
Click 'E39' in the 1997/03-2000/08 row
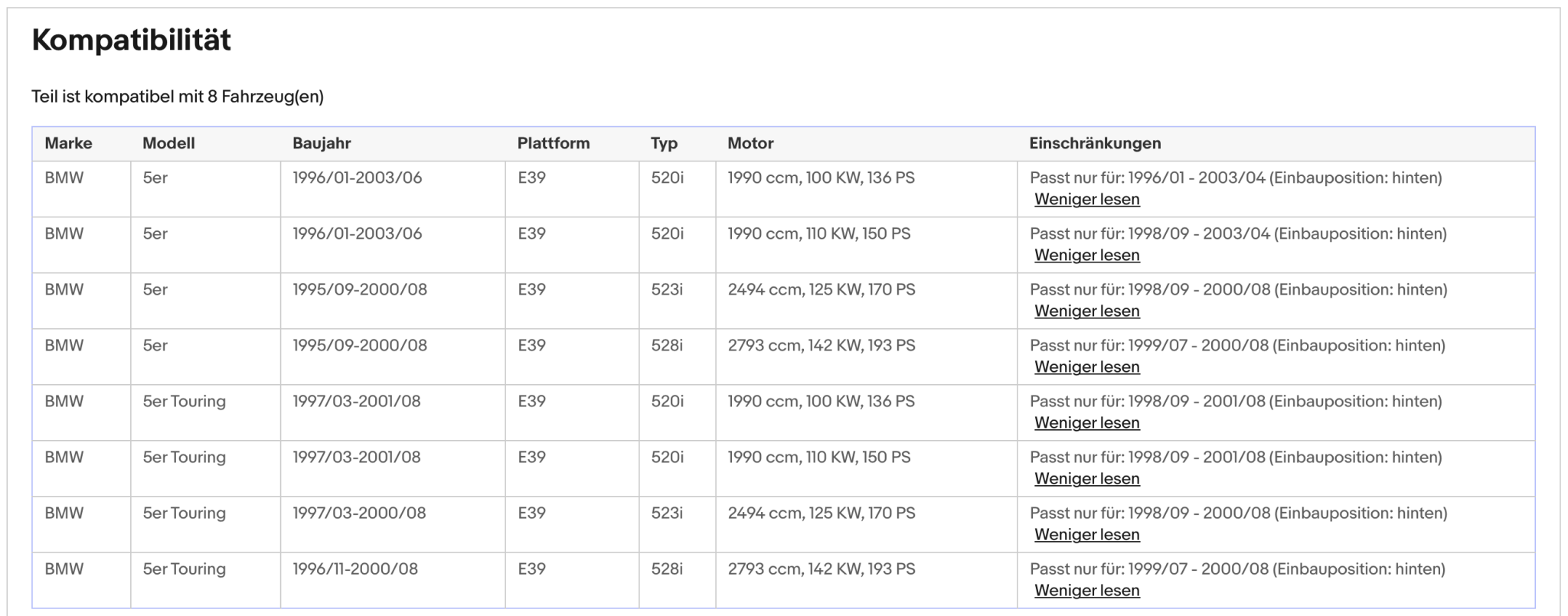tap(531, 513)
